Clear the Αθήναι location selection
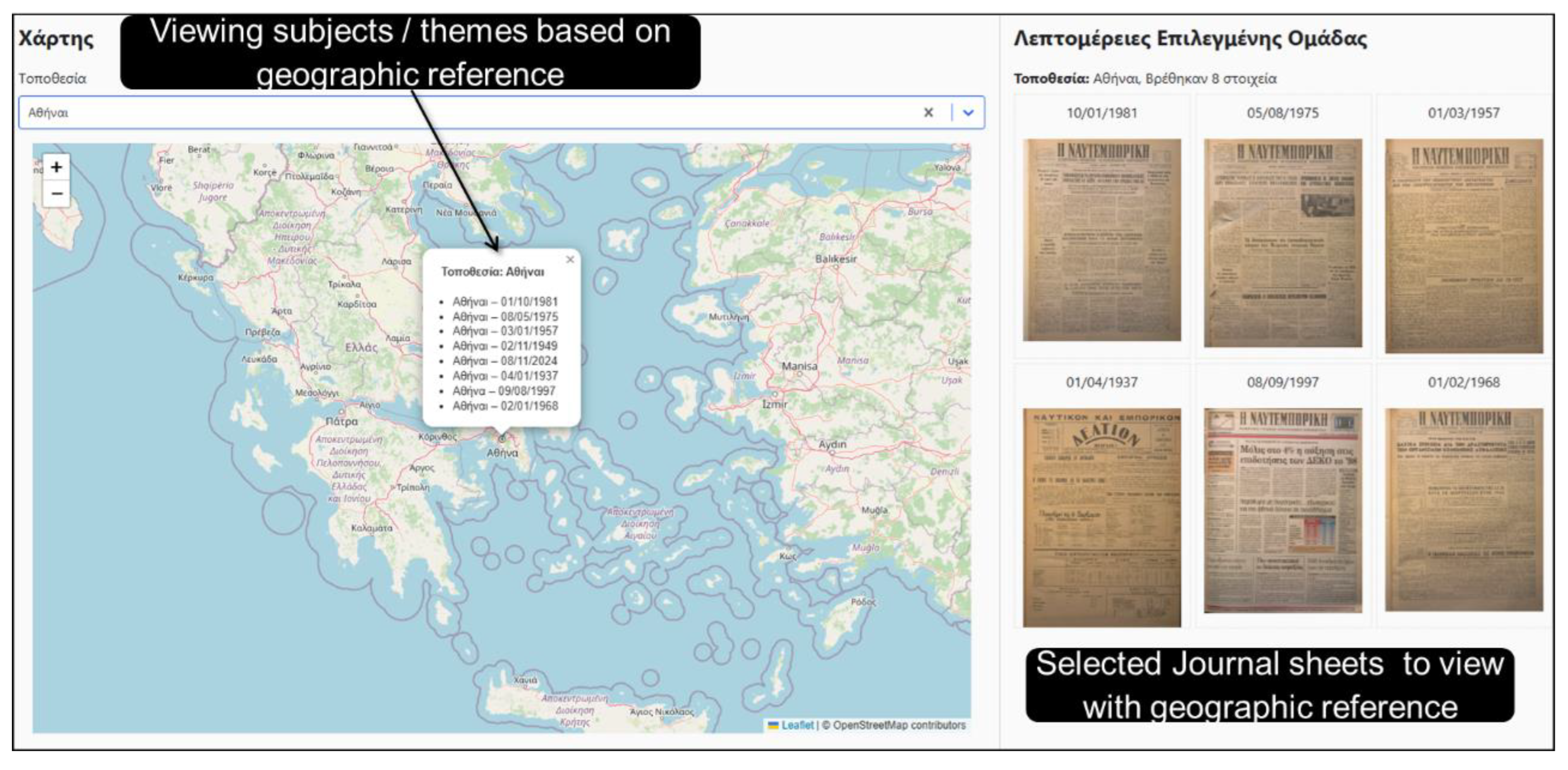Image resolution: width=1568 pixels, height=770 pixels. [928, 113]
